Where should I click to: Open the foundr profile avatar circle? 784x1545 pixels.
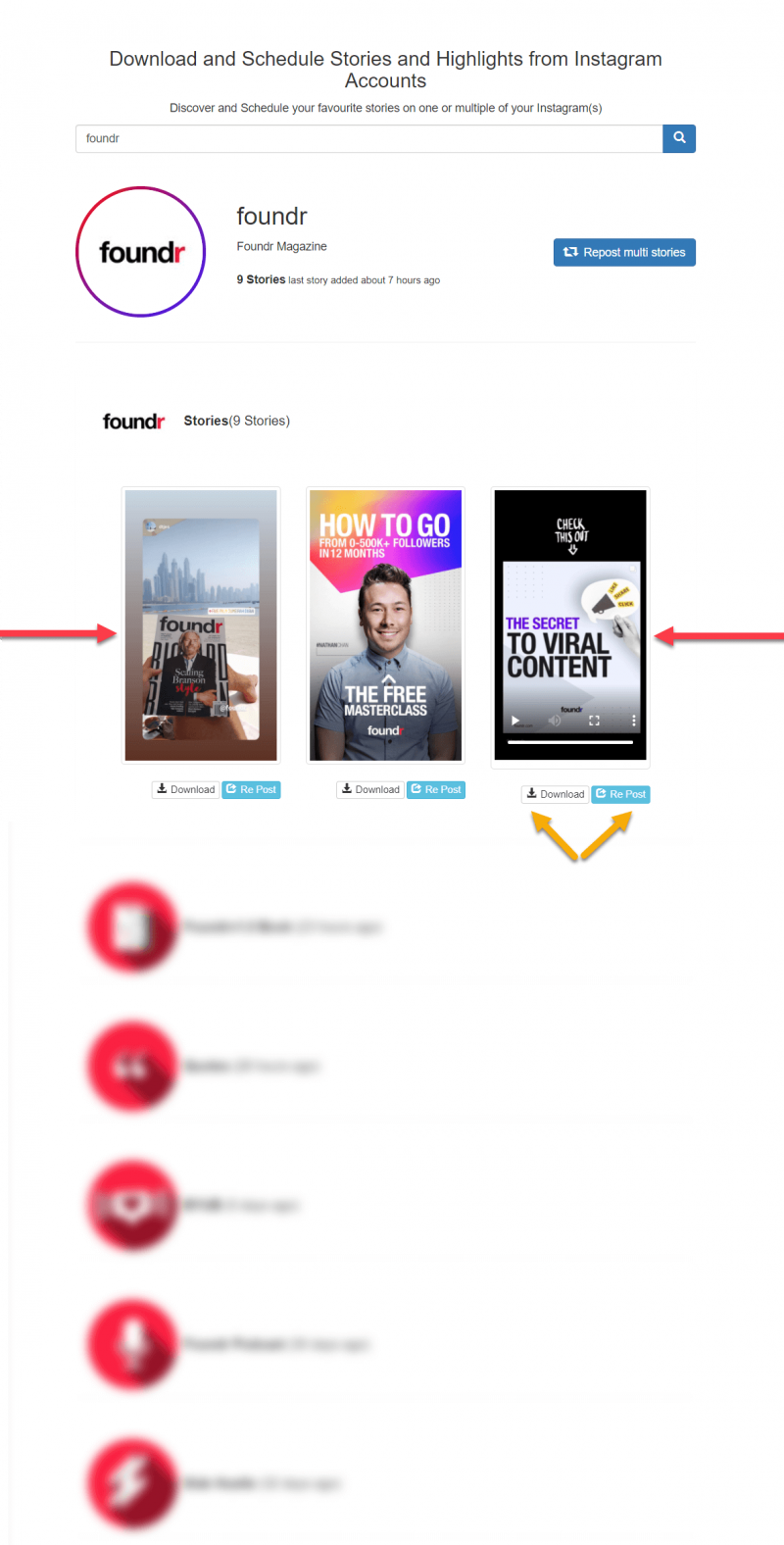(141, 252)
